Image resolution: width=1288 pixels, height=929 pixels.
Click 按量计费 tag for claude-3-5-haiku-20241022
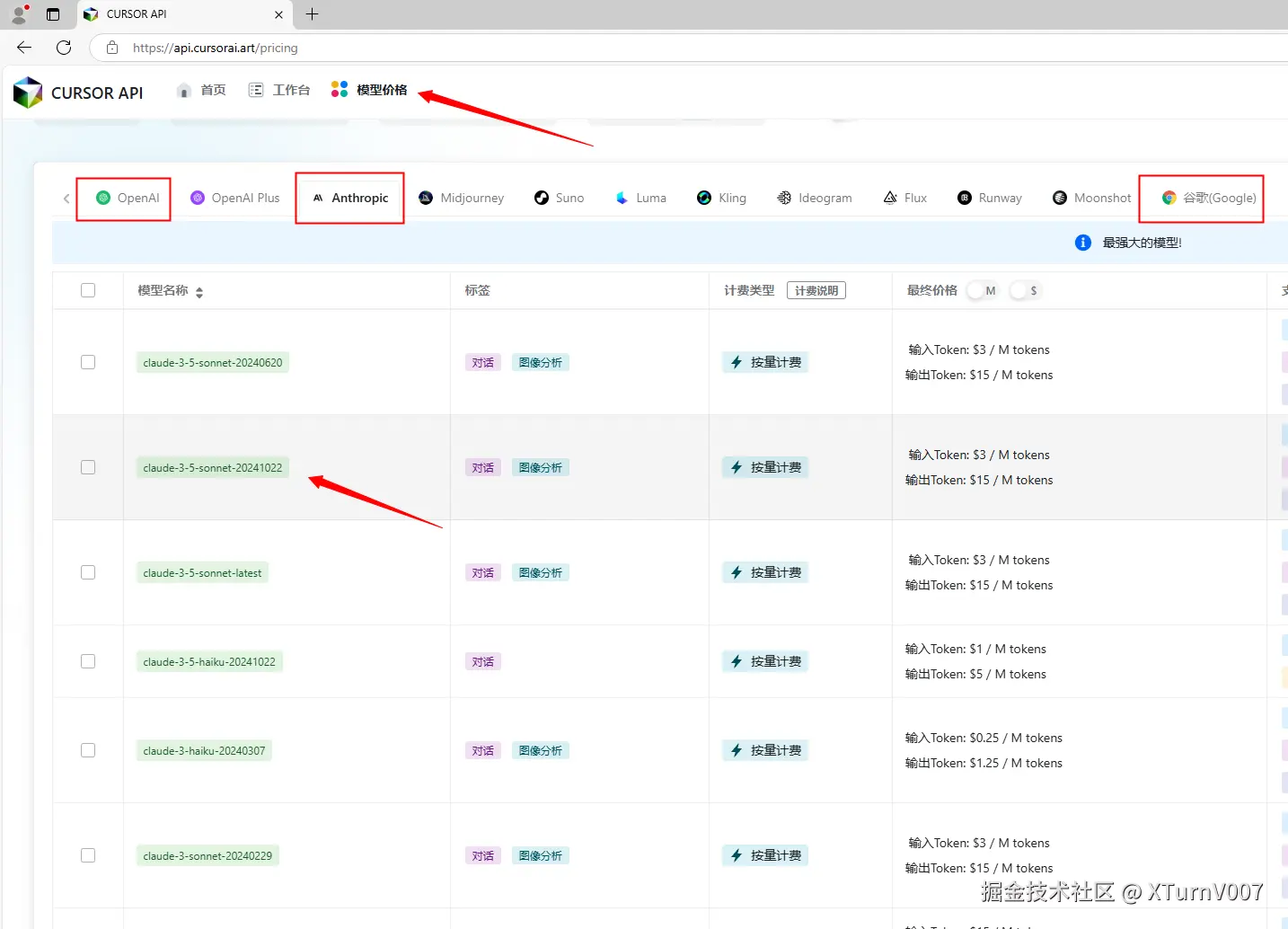point(765,661)
